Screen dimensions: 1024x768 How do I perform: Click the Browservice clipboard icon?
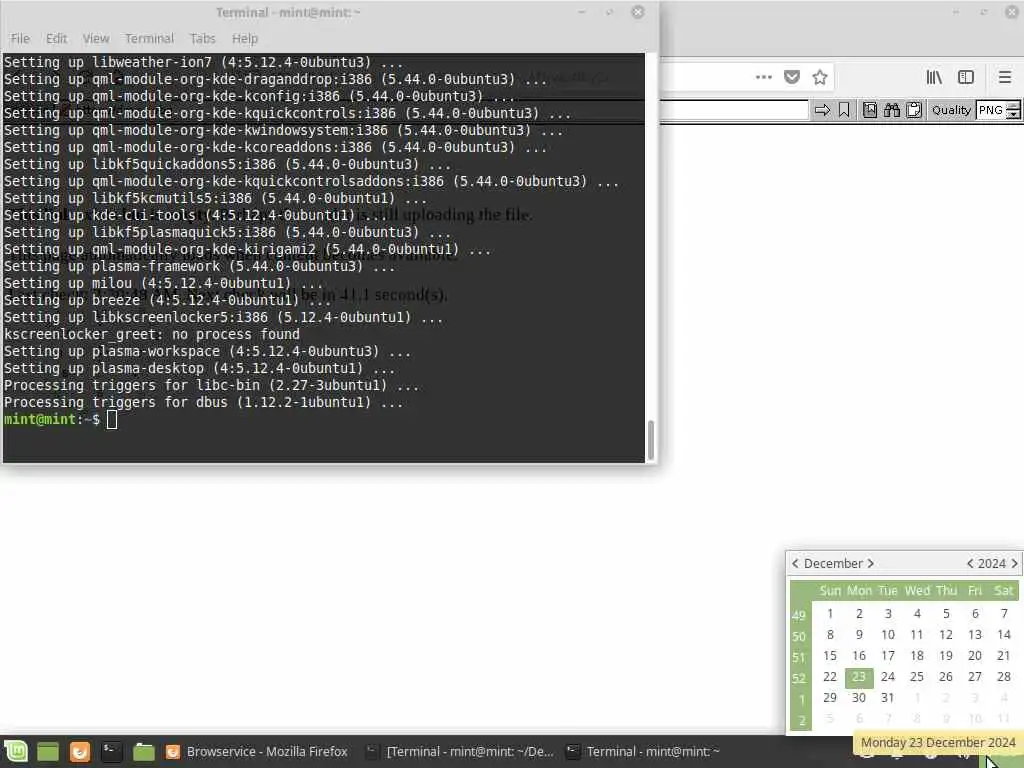click(914, 110)
